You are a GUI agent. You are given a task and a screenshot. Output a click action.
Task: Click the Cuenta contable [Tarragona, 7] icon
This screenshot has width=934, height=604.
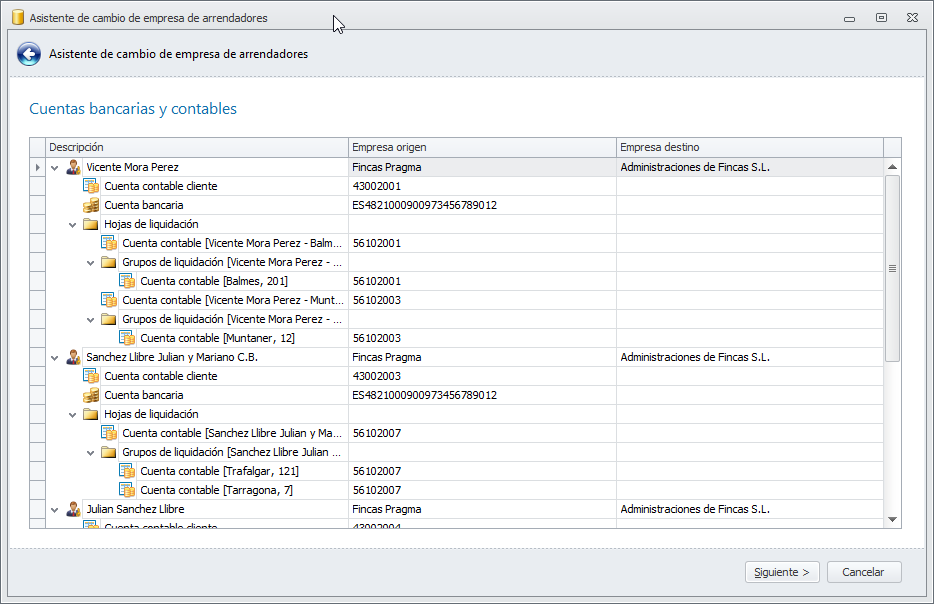127,490
